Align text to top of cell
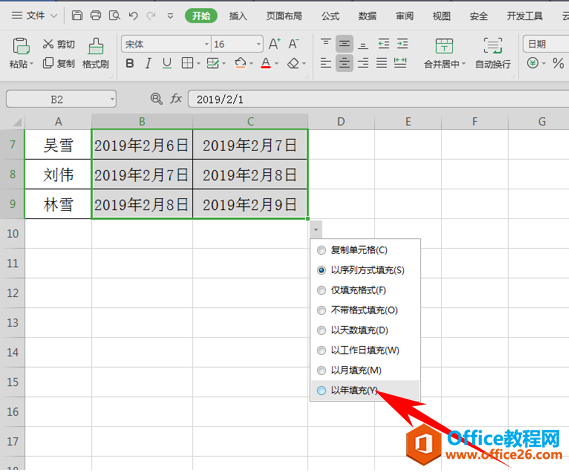 pos(326,44)
